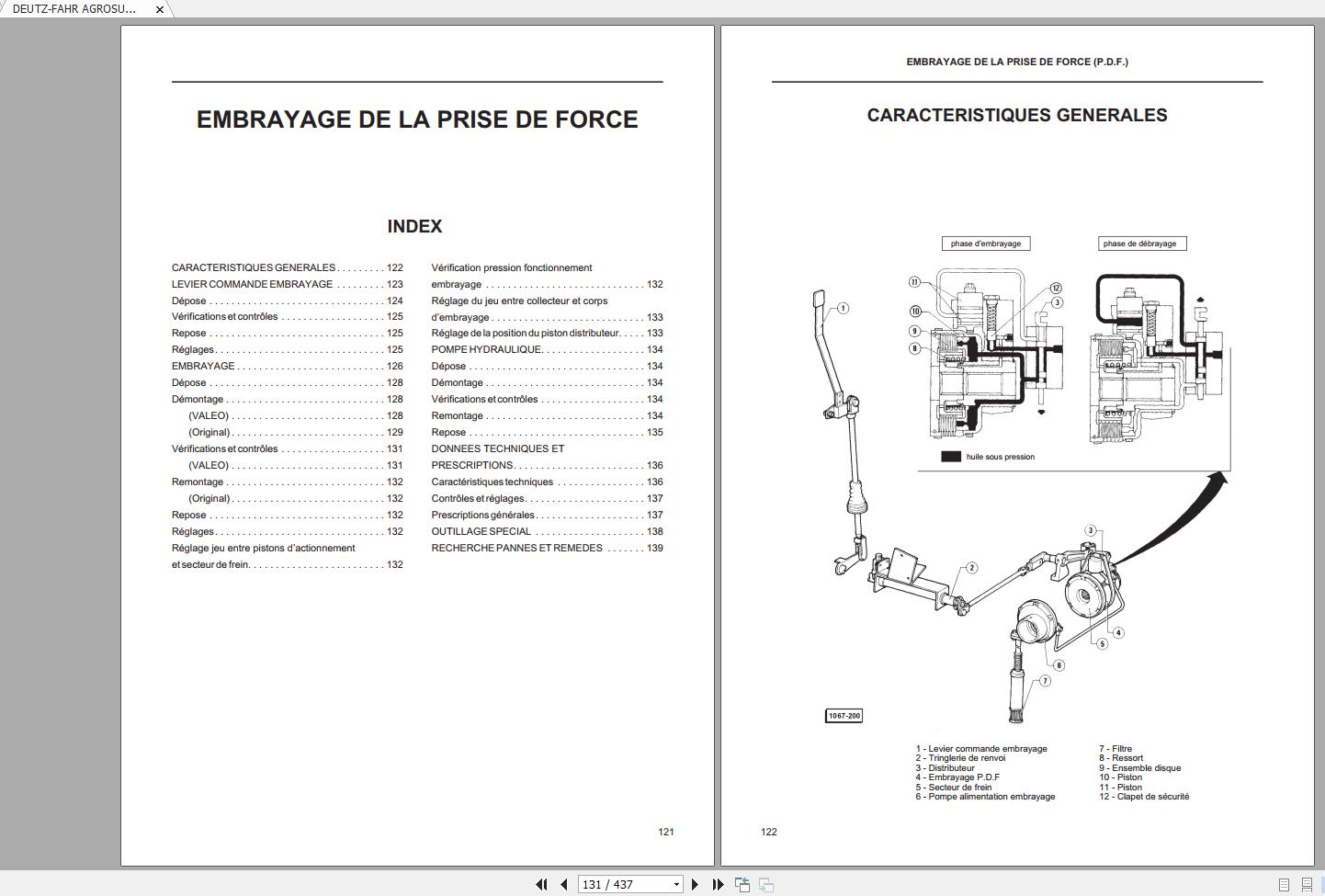The image size is (1325, 896).
Task: Jump to the last page
Action: click(718, 884)
